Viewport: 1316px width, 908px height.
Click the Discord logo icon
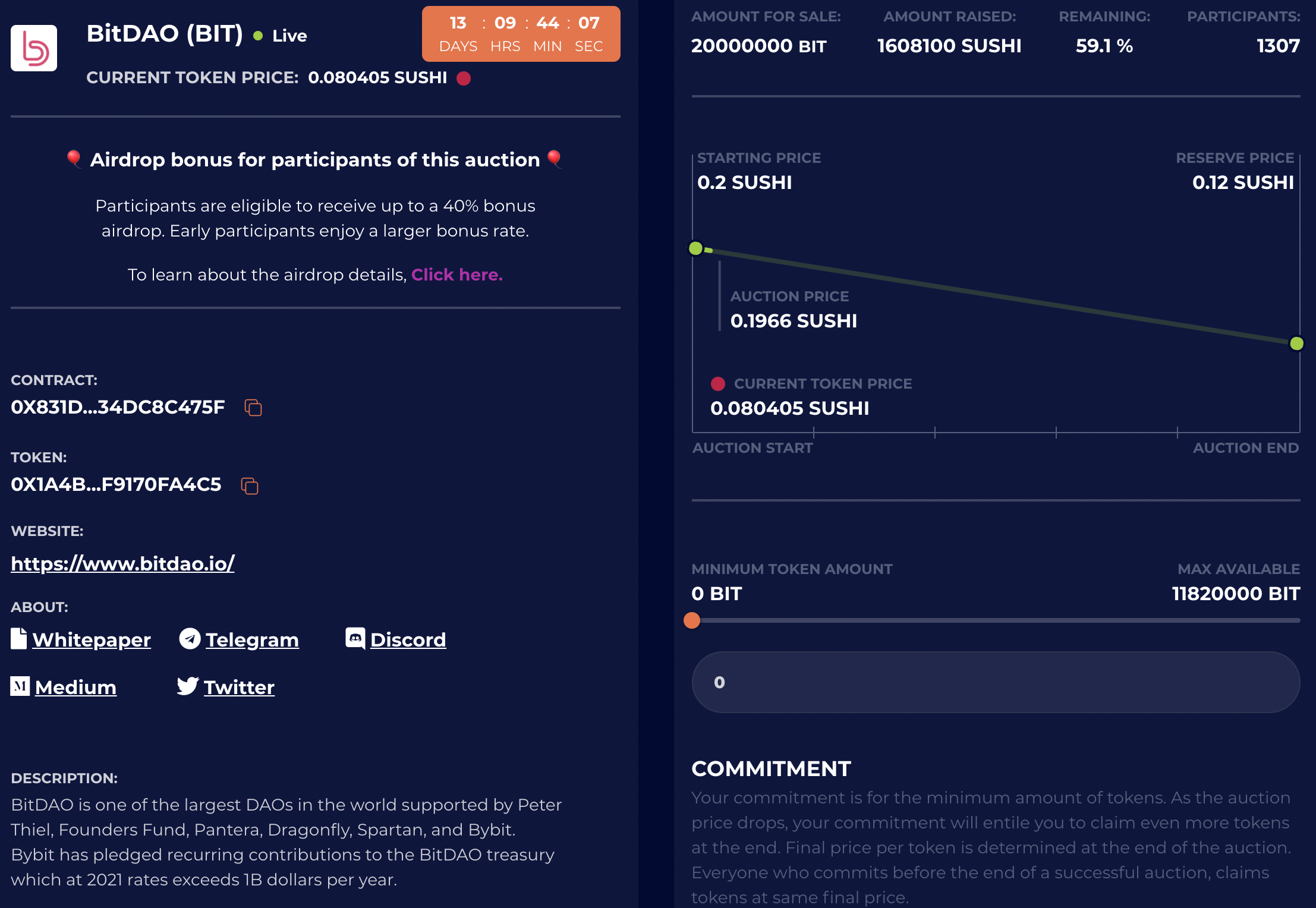355,639
